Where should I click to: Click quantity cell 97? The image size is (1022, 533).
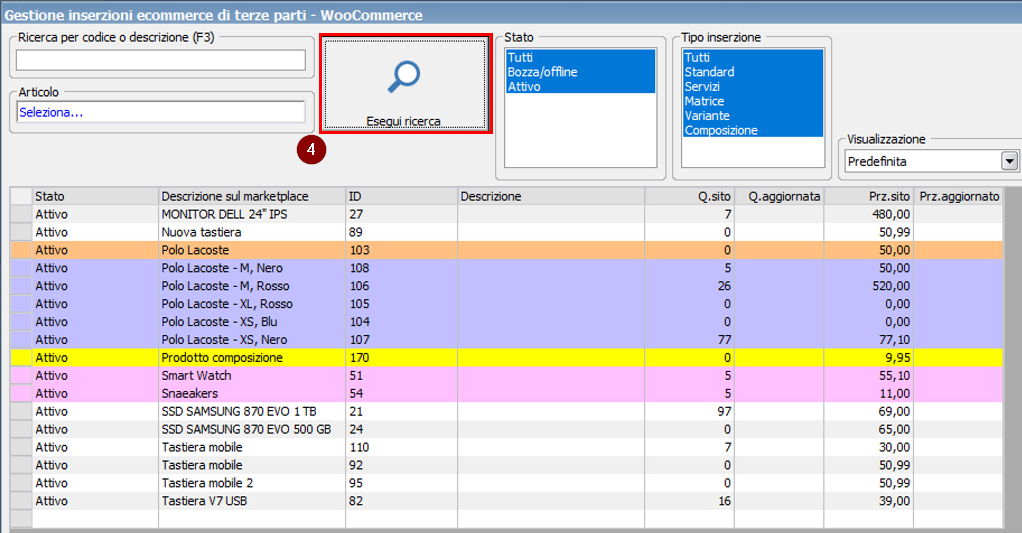[x=690, y=411]
